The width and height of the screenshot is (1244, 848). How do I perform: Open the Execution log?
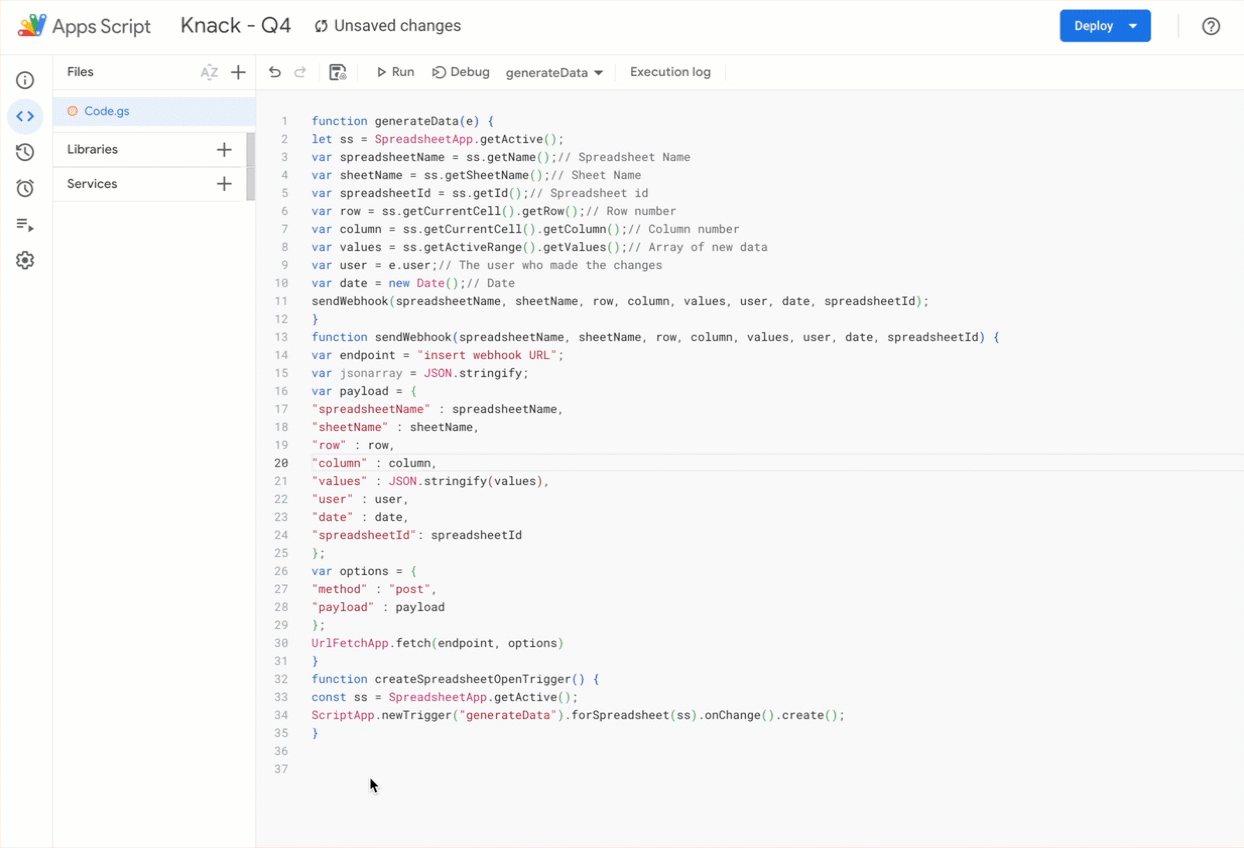[669, 71]
